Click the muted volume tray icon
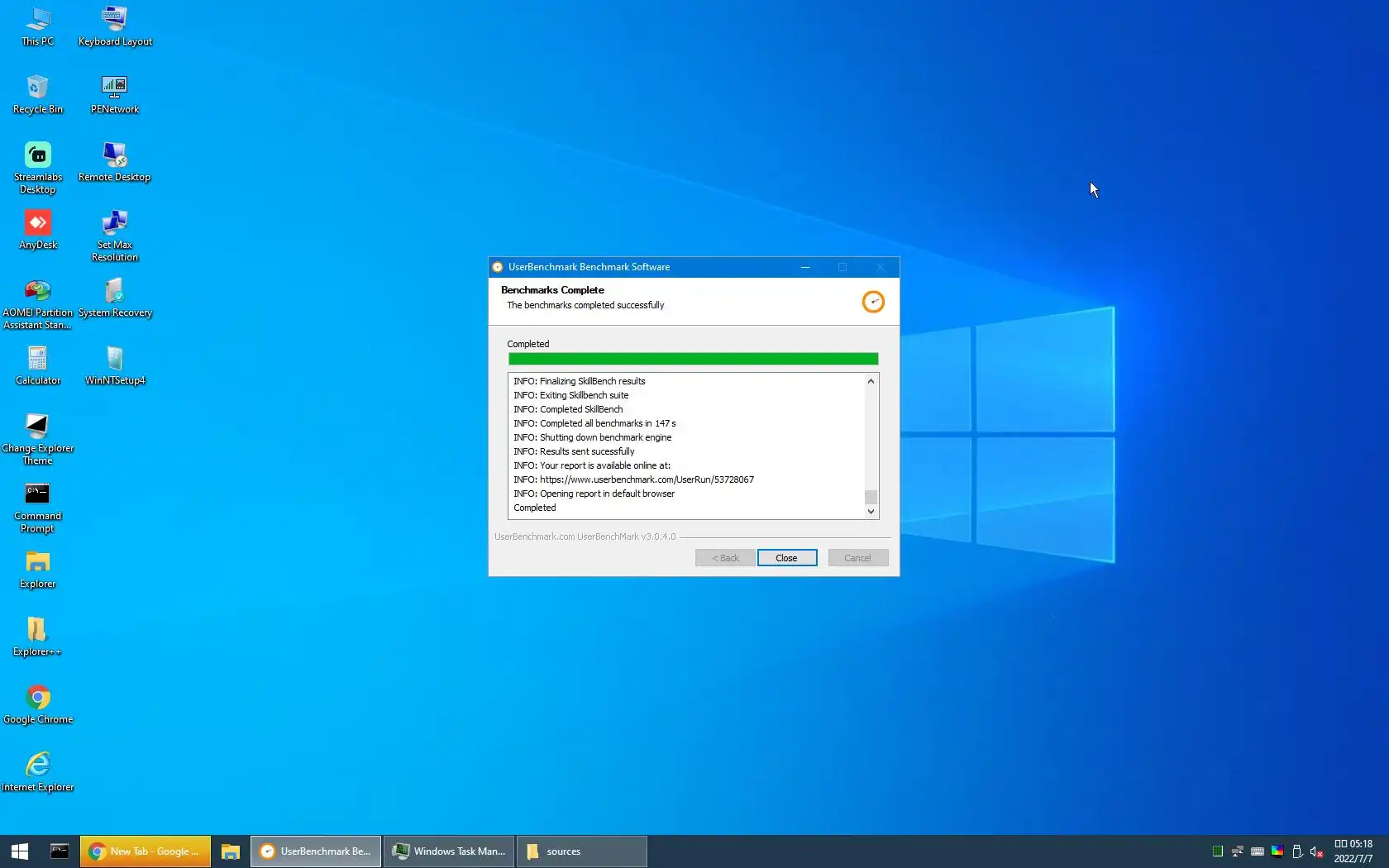Viewport: 1389px width, 868px height. click(x=1317, y=851)
